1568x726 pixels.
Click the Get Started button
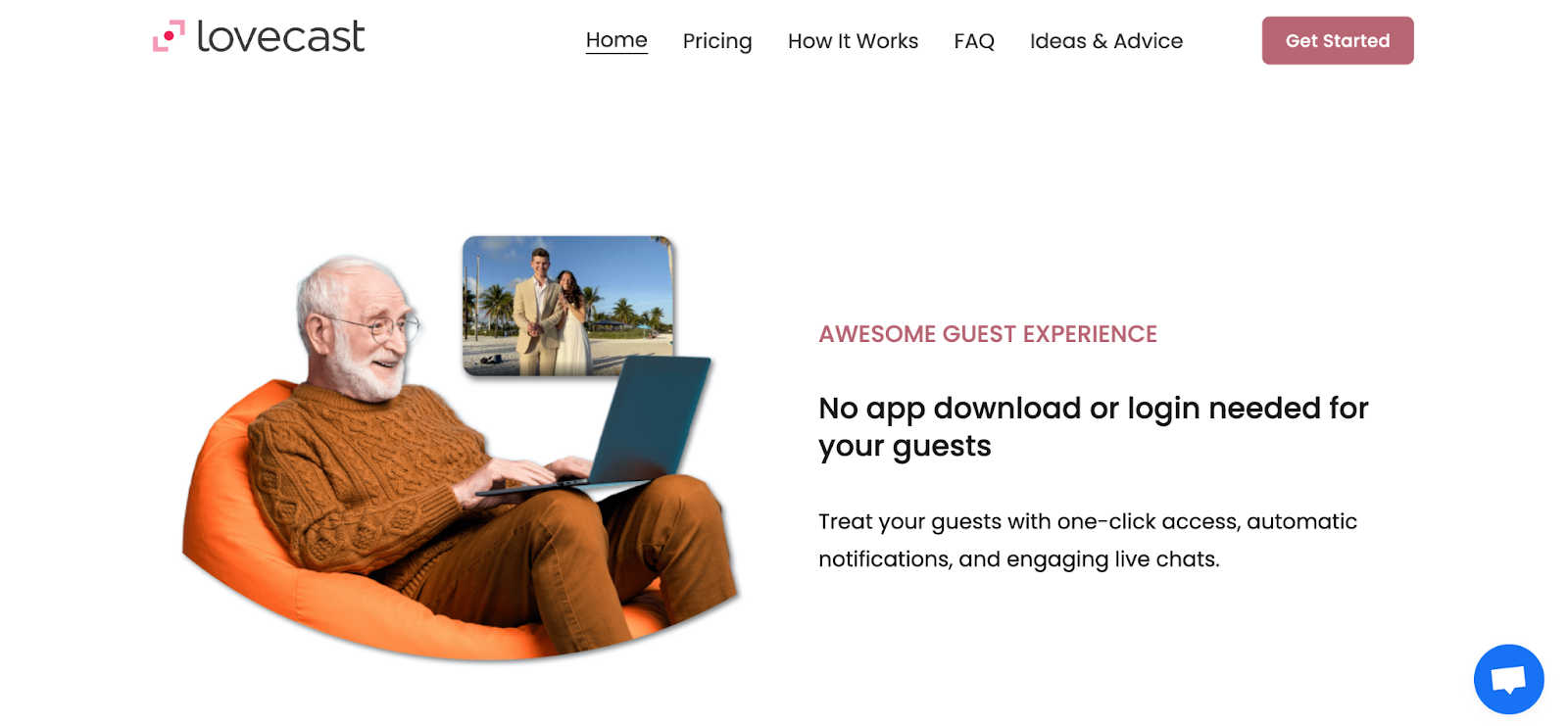(x=1338, y=40)
